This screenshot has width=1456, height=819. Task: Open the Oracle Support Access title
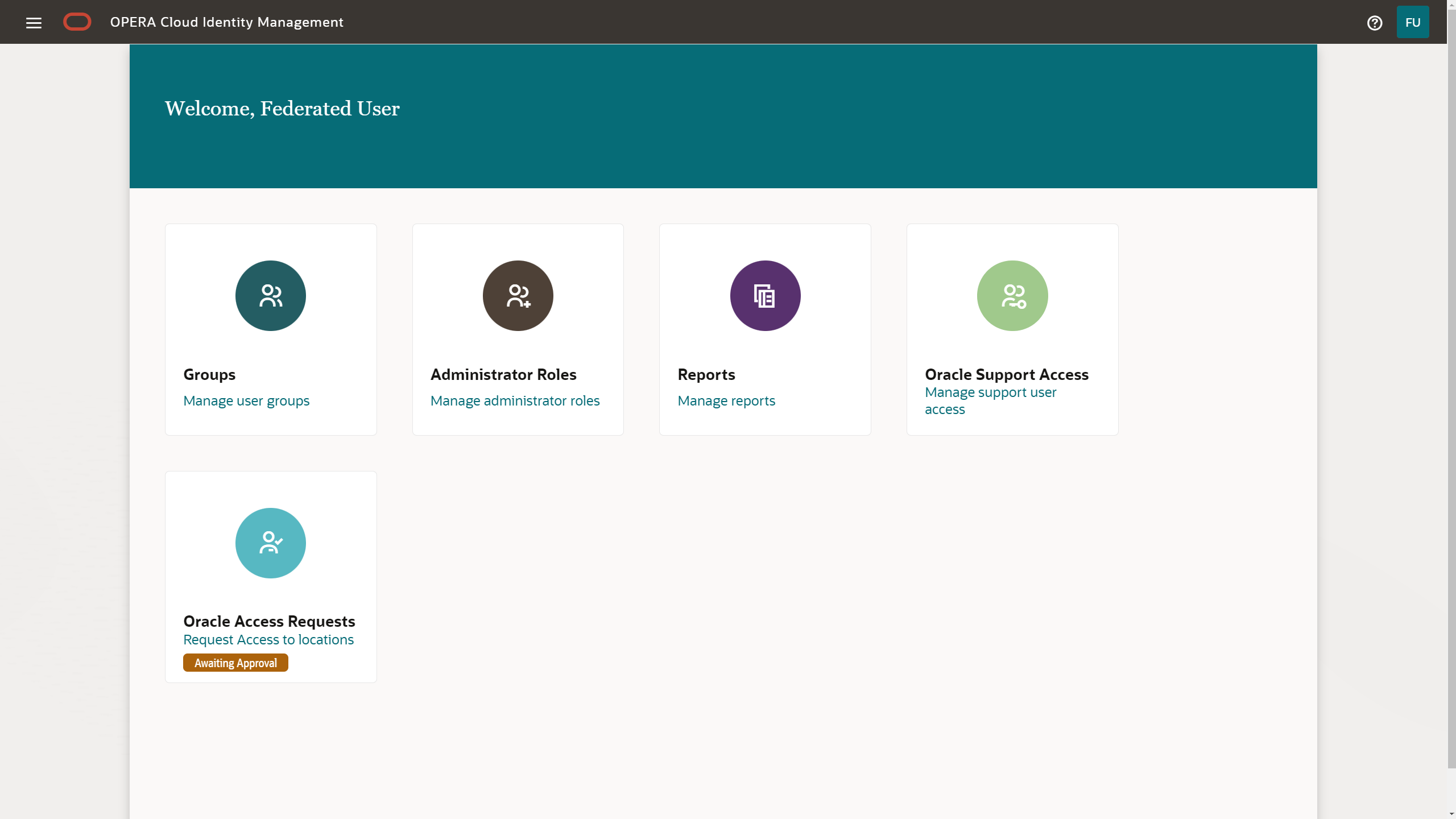pos(1007,374)
